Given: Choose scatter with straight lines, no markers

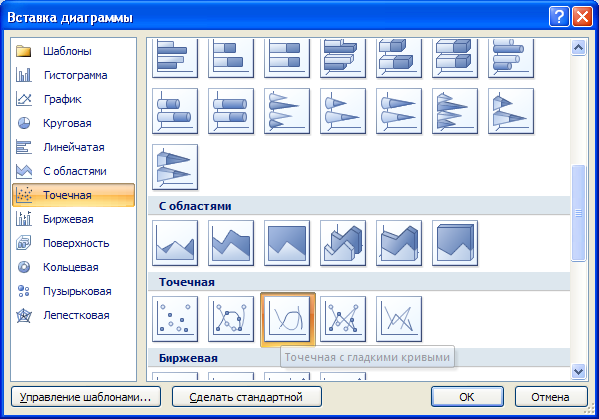Looking at the screenshot, I should pos(399,319).
